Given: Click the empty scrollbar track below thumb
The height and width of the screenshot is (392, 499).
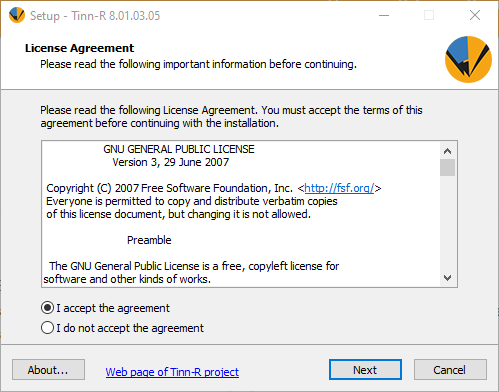Looking at the screenshot, I should pyautogui.click(x=447, y=223).
